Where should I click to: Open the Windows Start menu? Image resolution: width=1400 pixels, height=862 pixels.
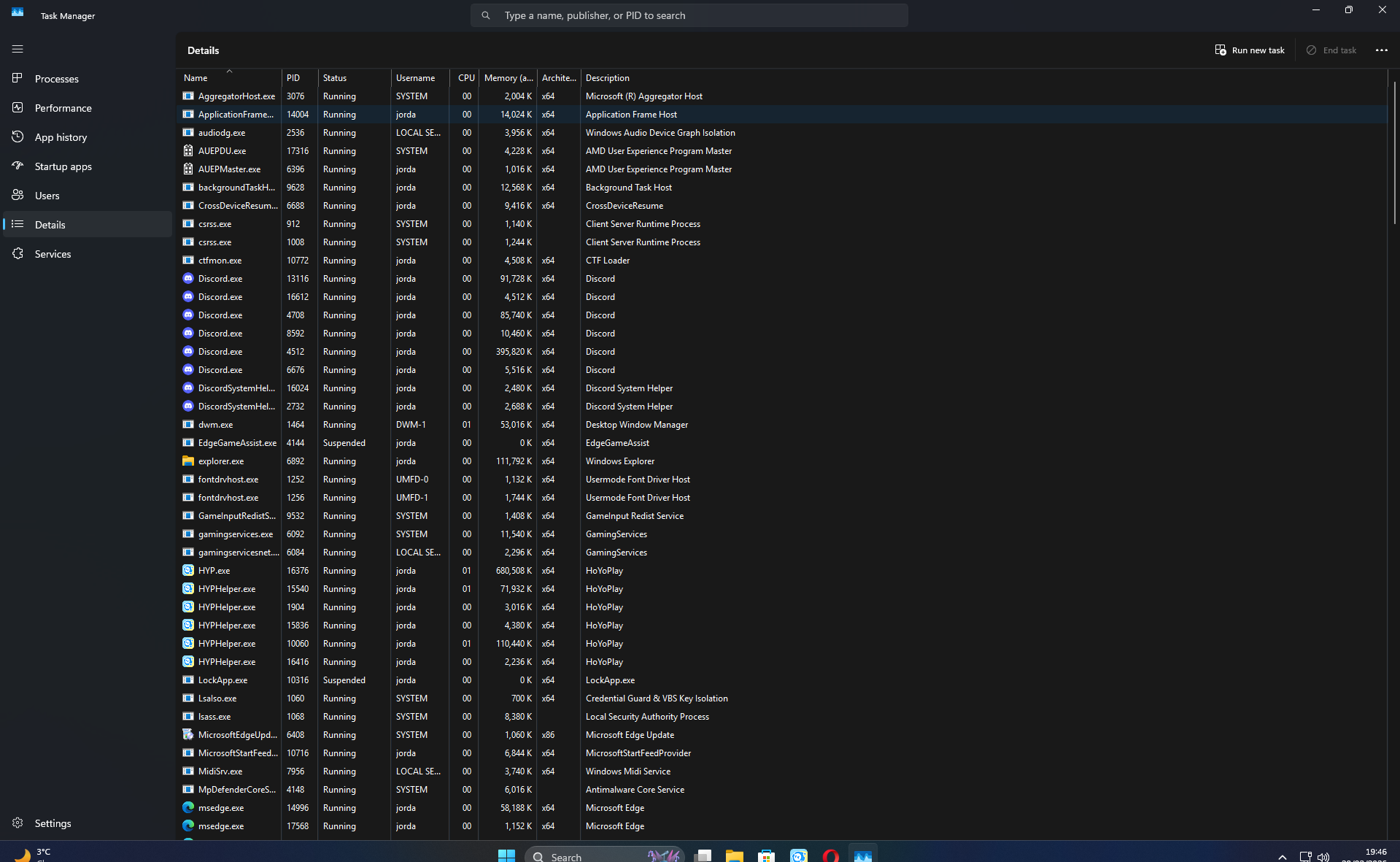[x=506, y=855]
